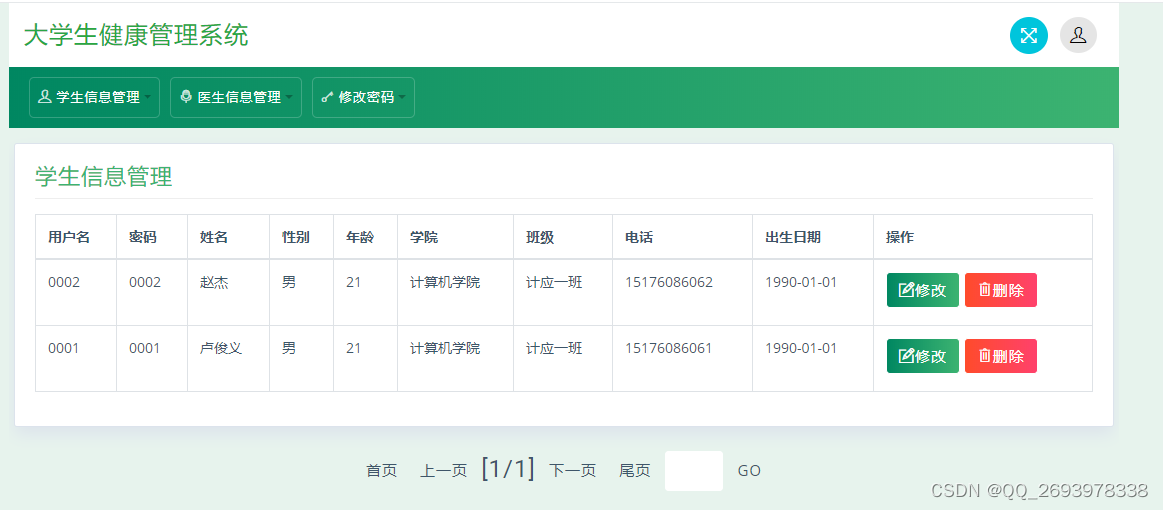1163x510 pixels.
Task: Click 学生信息管理 panel heading
Action: click(x=104, y=176)
